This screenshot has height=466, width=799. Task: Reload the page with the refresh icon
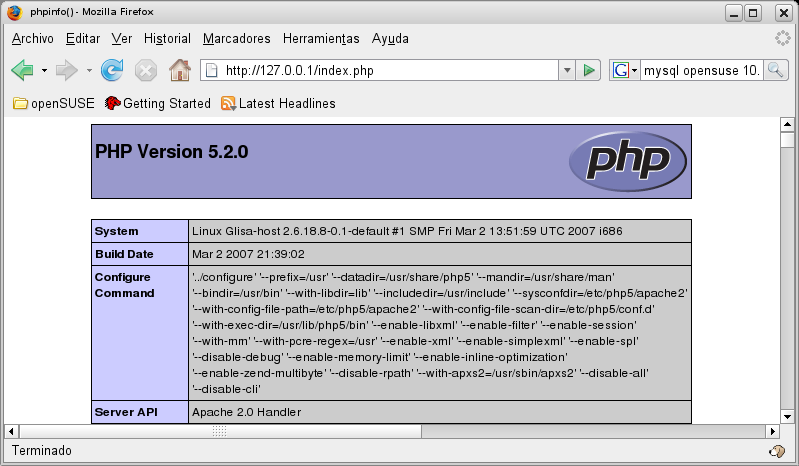(x=112, y=70)
